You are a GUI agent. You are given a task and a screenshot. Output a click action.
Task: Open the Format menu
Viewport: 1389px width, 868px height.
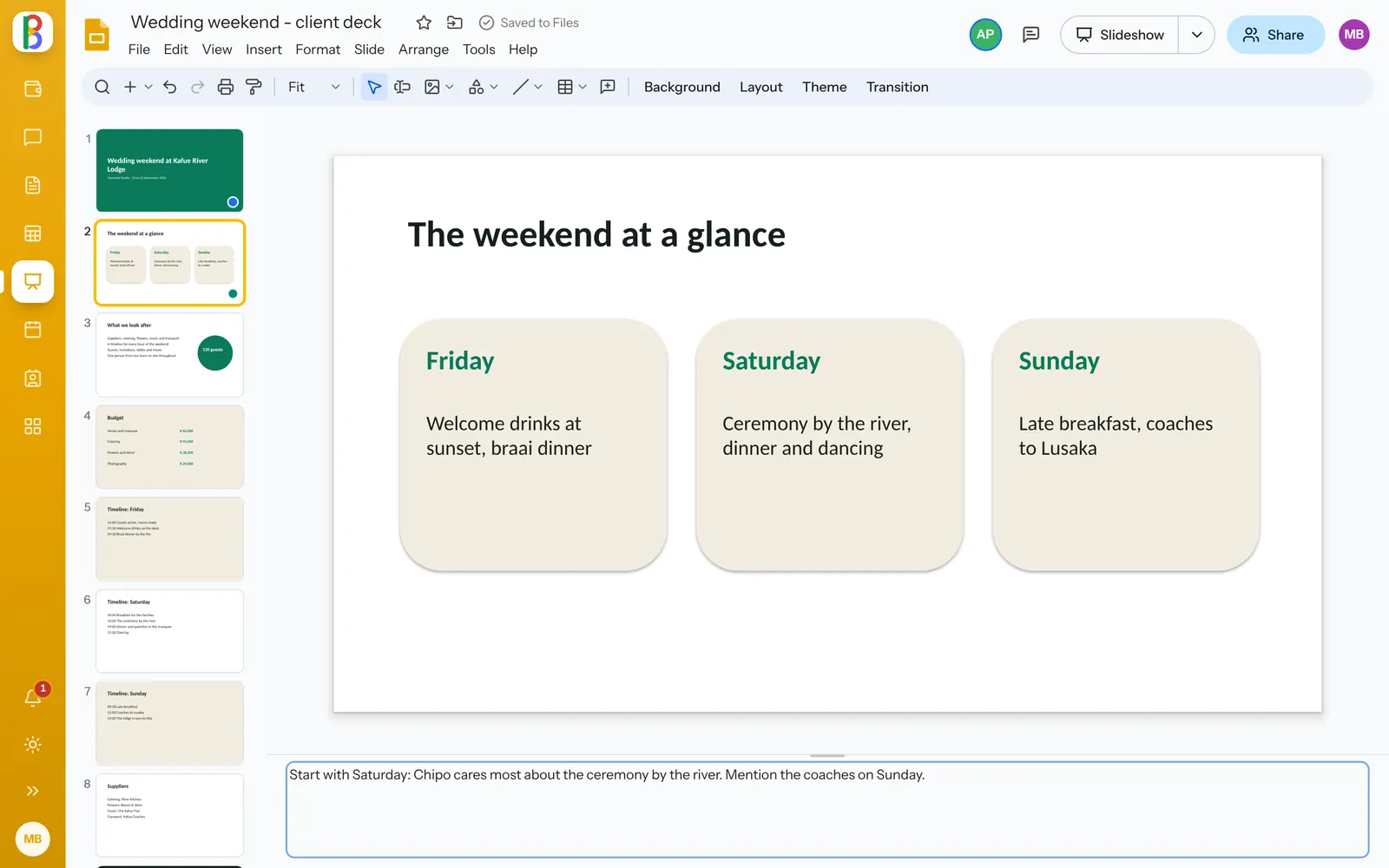(318, 49)
